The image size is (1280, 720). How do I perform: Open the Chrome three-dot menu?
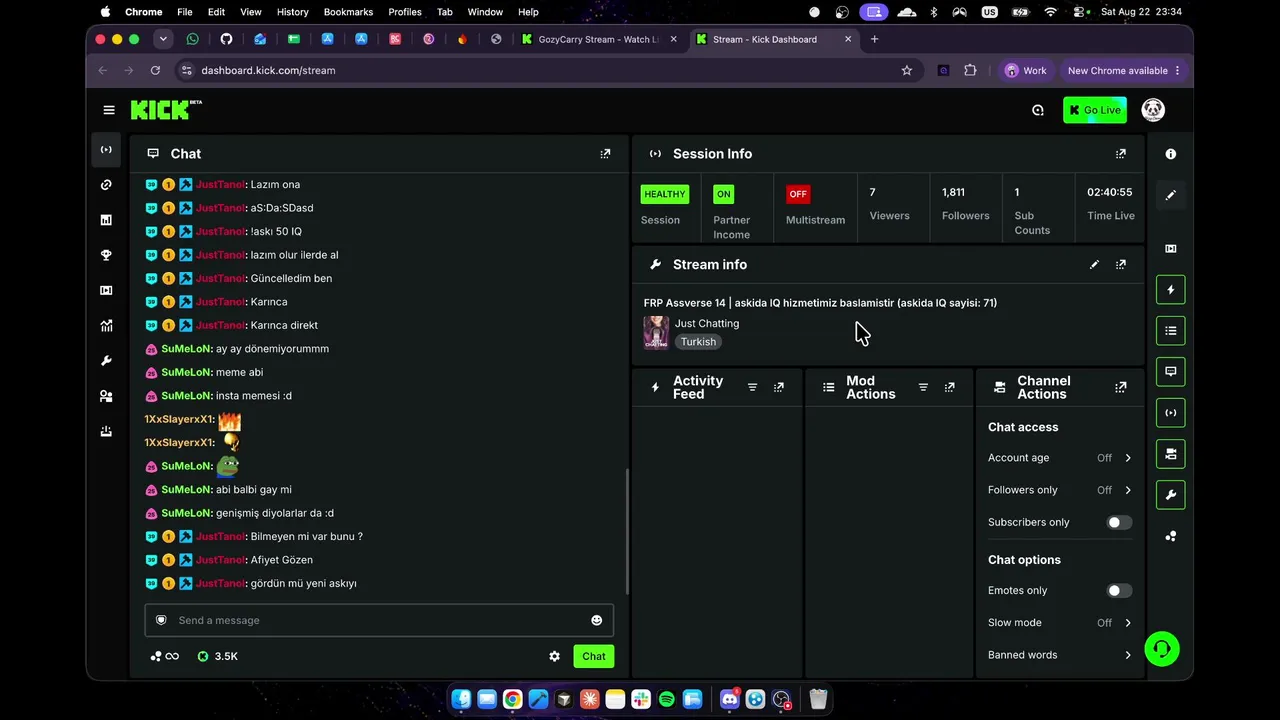pyautogui.click(x=1177, y=70)
